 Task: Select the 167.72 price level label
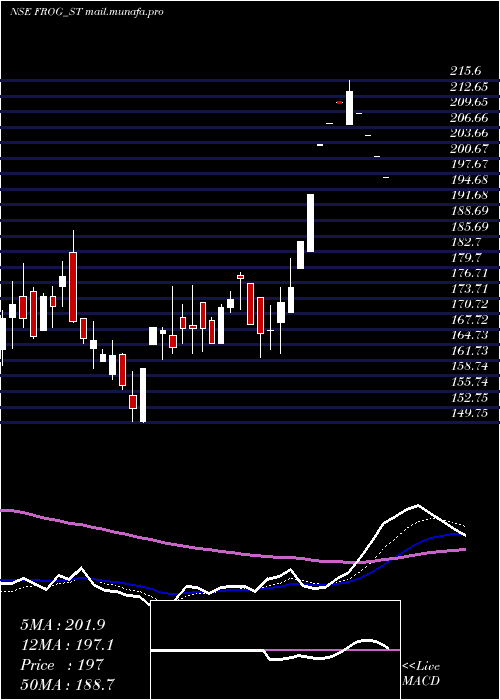(x=469, y=320)
